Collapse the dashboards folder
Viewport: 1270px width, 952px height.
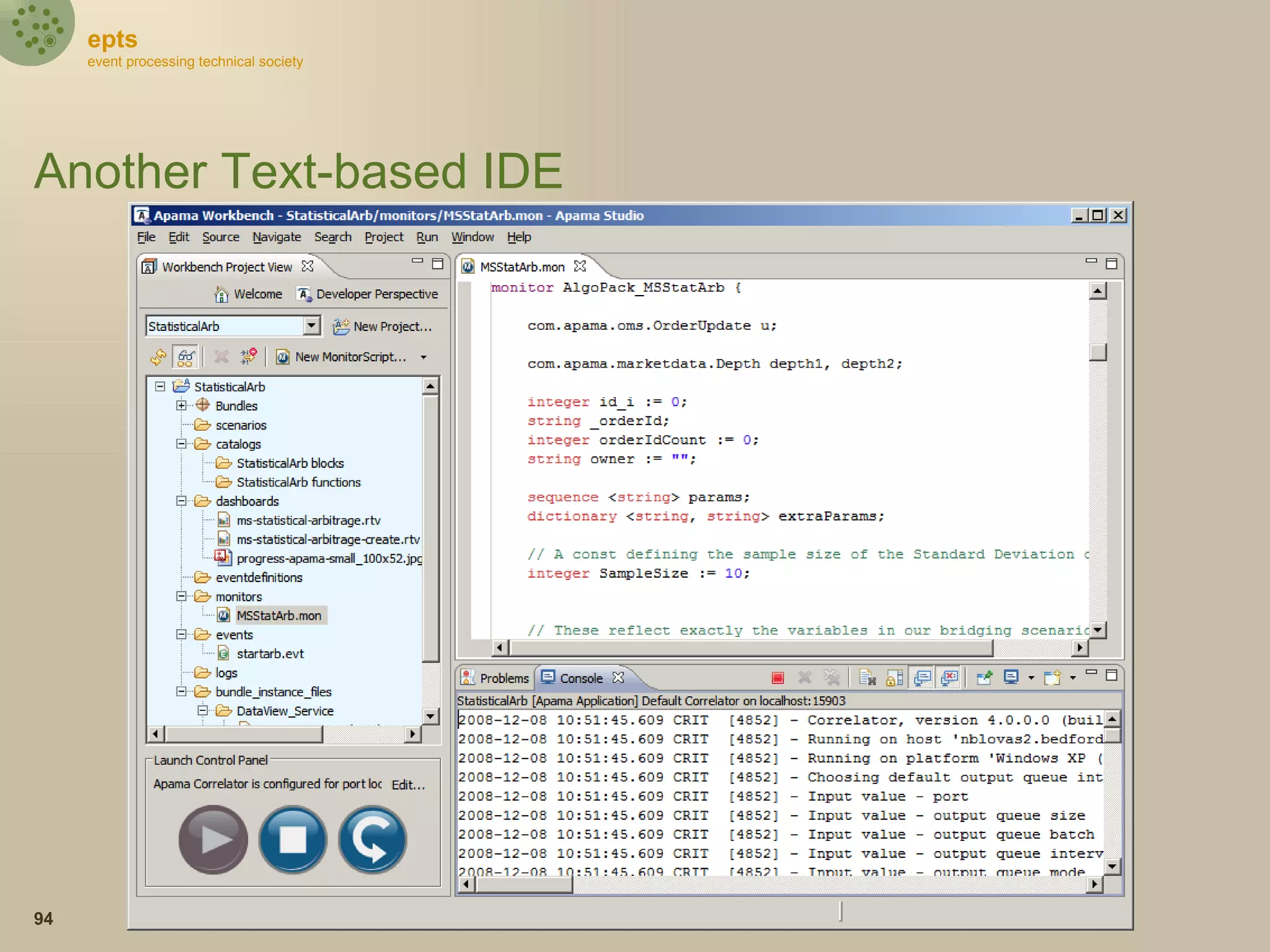[181, 501]
